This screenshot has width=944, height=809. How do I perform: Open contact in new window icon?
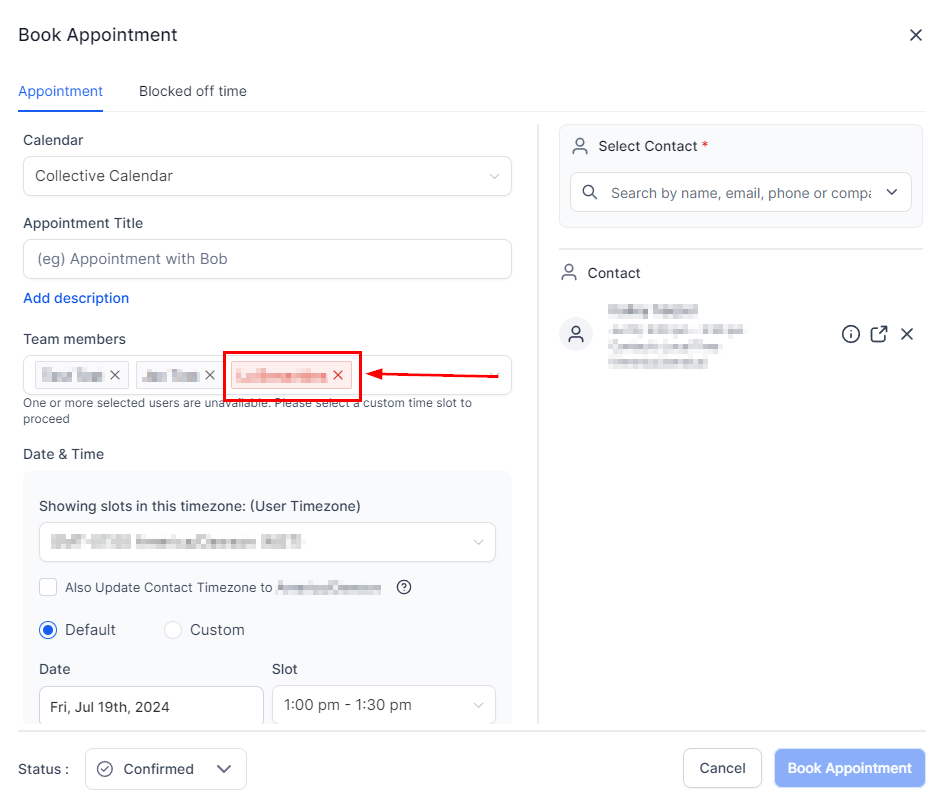(x=879, y=334)
